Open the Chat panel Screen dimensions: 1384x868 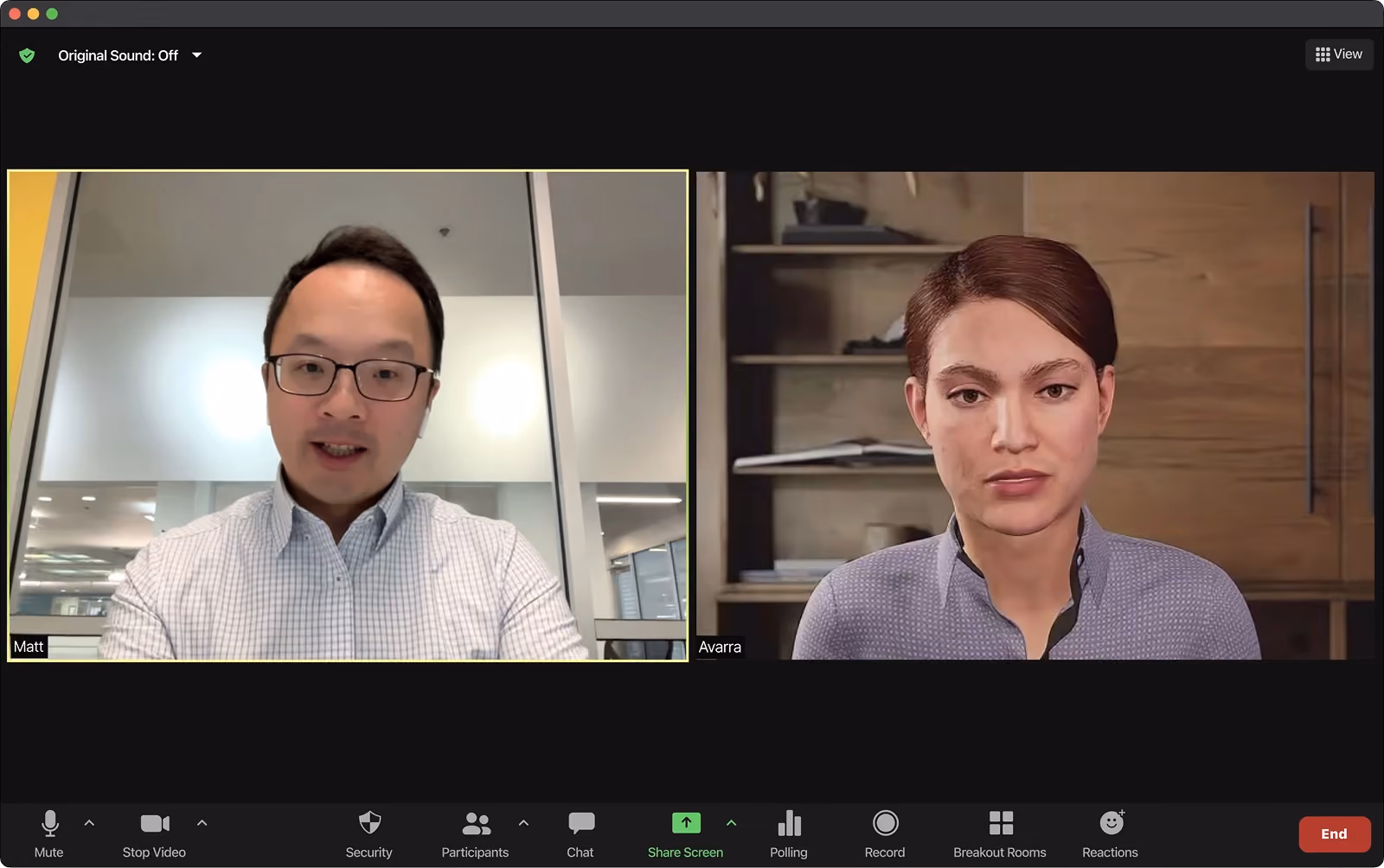(x=580, y=834)
